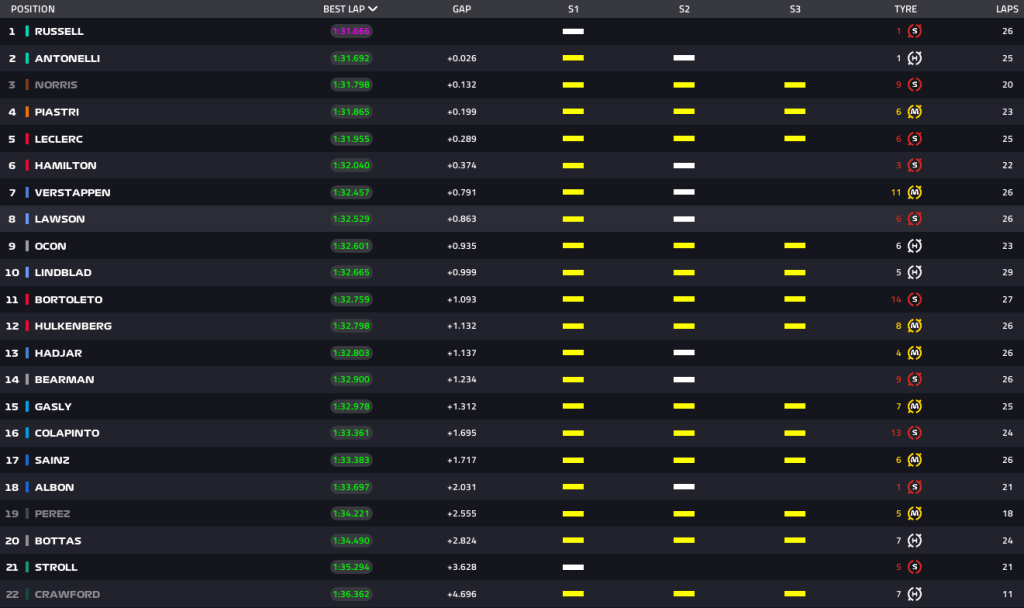The height and width of the screenshot is (608, 1024).
Task: Click Sainz's medium tyre icon
Action: coord(914,460)
